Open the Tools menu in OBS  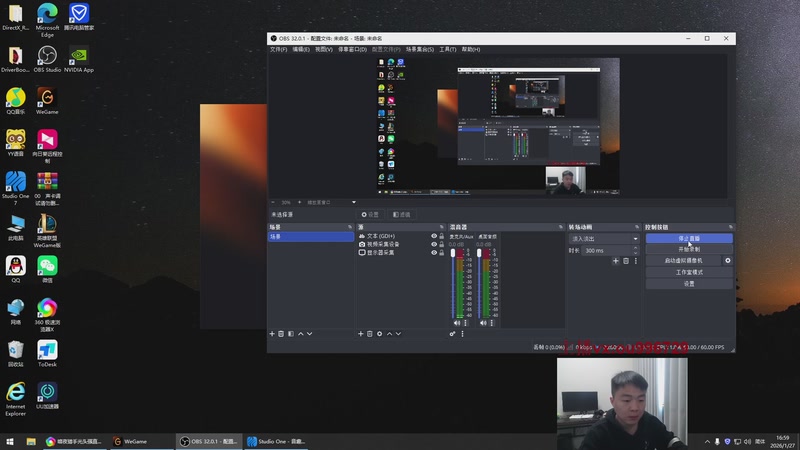tap(448, 49)
